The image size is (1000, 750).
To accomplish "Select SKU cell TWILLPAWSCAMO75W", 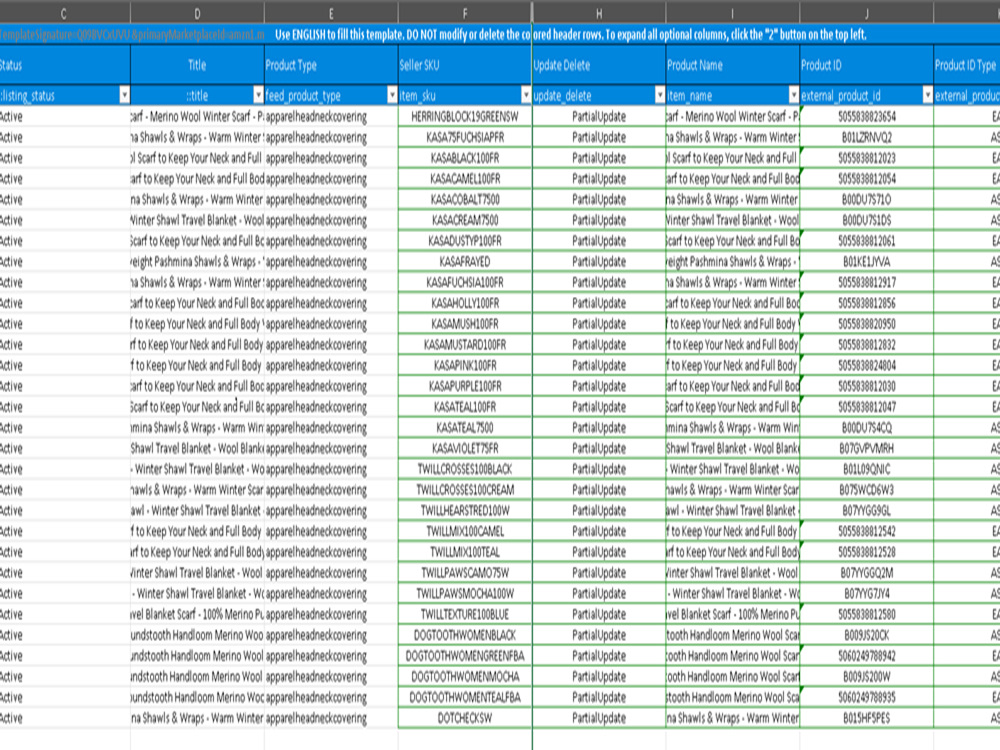I will click(465, 572).
